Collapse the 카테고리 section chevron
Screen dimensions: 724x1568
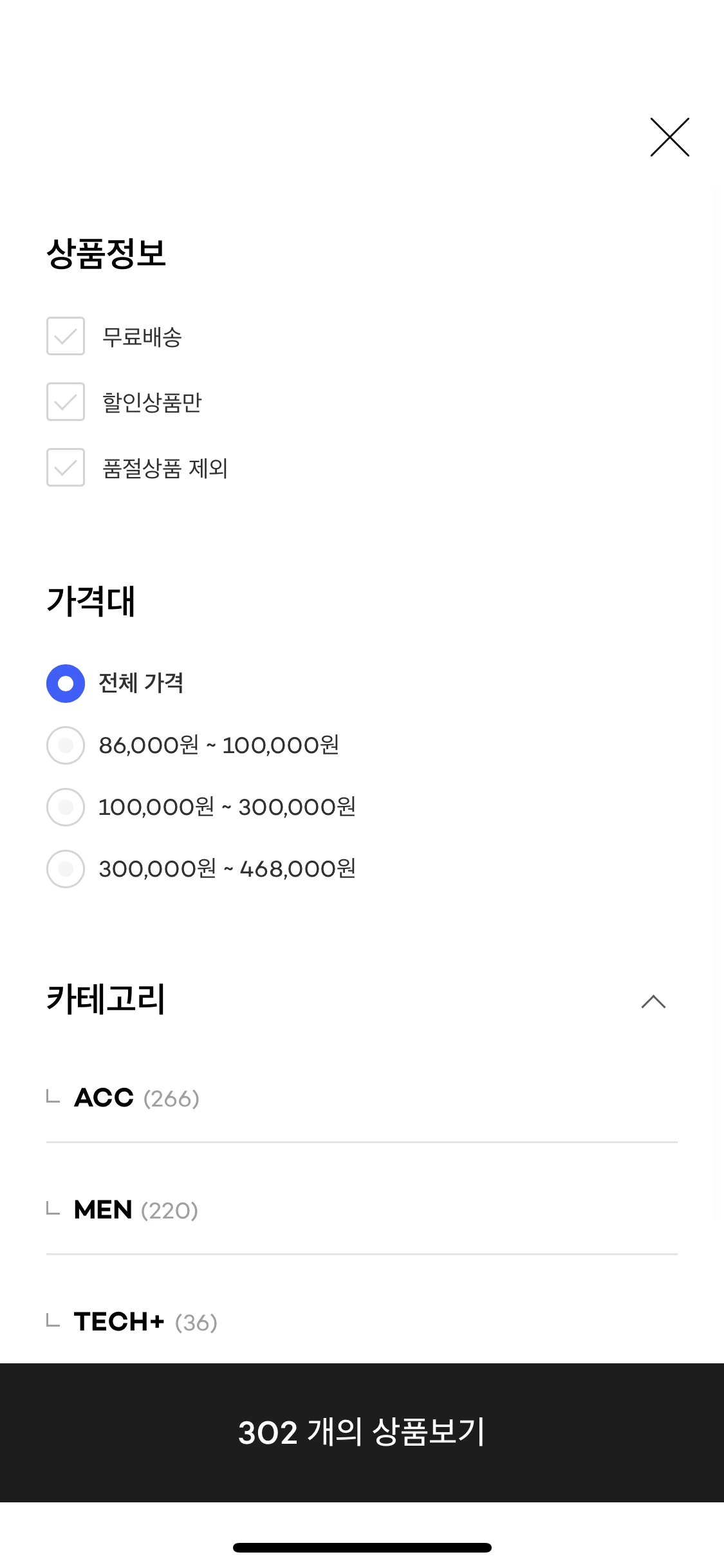tap(653, 1002)
